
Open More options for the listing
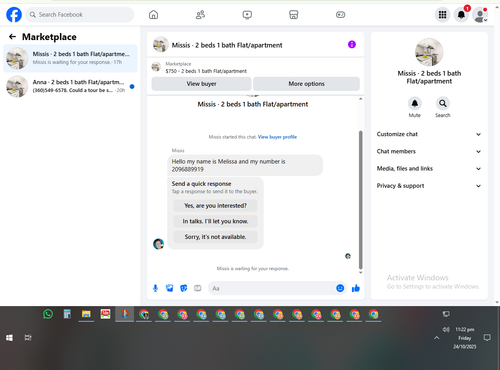click(x=306, y=84)
